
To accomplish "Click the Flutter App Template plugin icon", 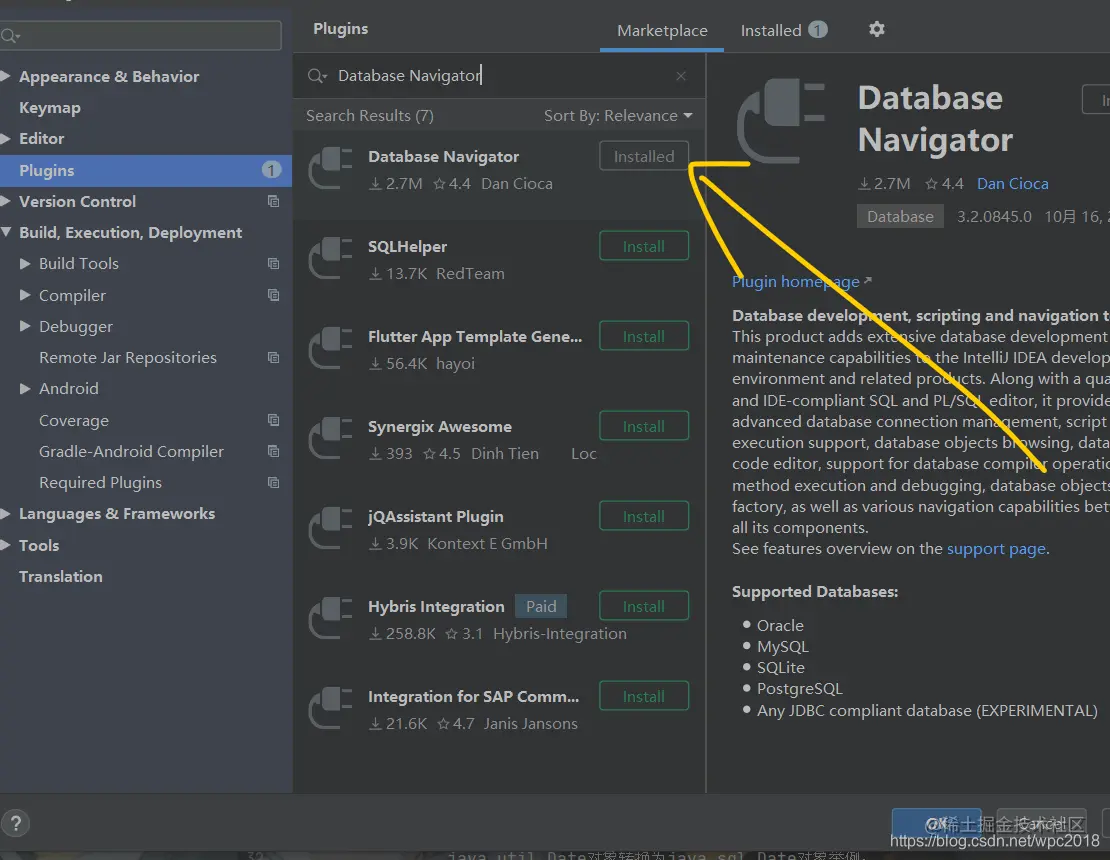I will click(x=331, y=349).
